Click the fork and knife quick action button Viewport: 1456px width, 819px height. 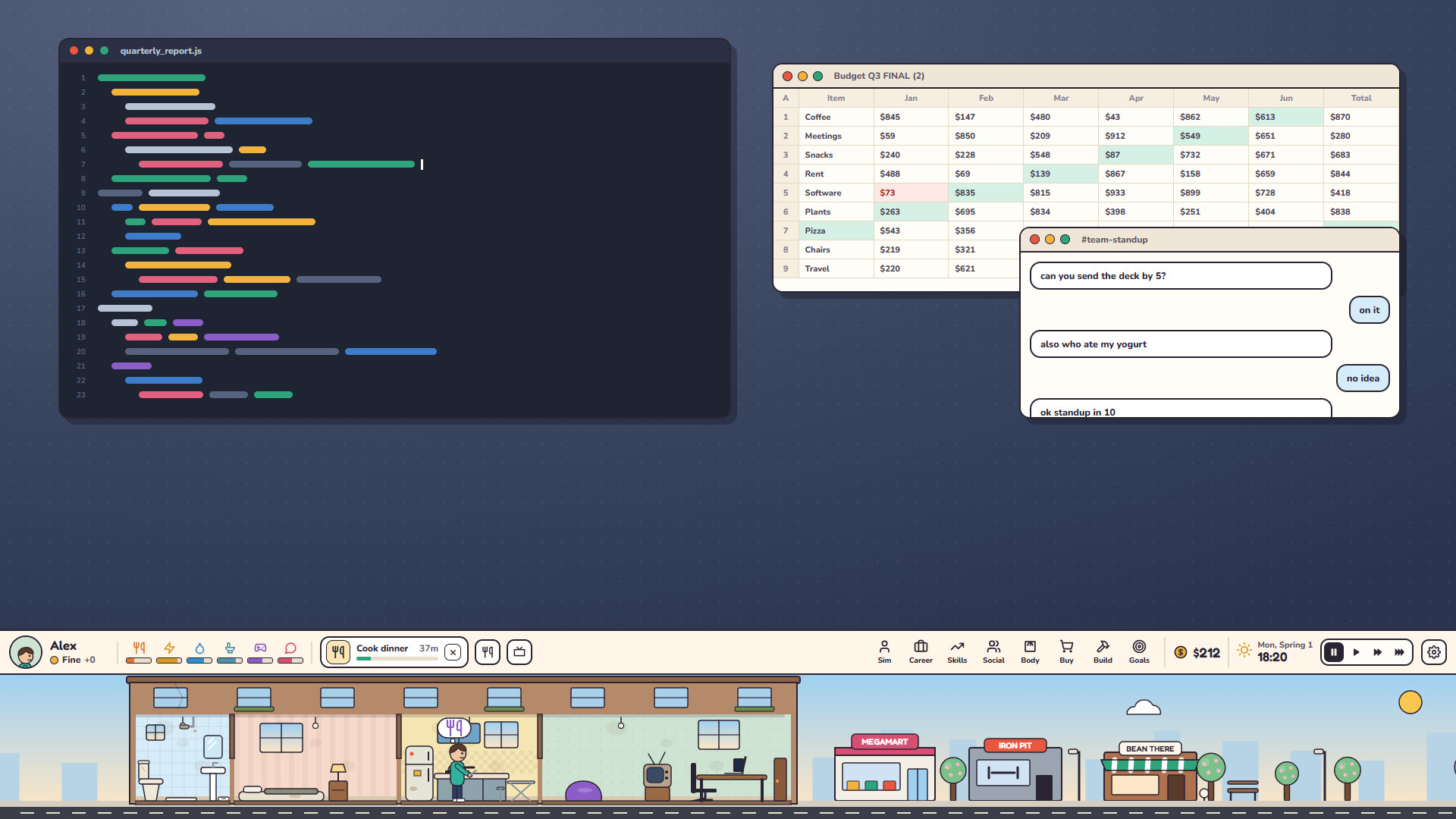[x=488, y=652]
